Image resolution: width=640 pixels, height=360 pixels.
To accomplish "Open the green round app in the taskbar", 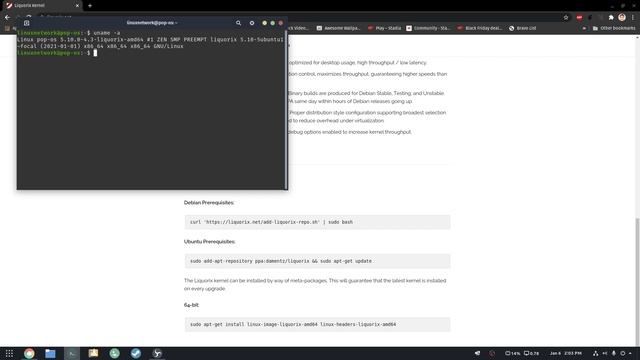I will point(114,353).
